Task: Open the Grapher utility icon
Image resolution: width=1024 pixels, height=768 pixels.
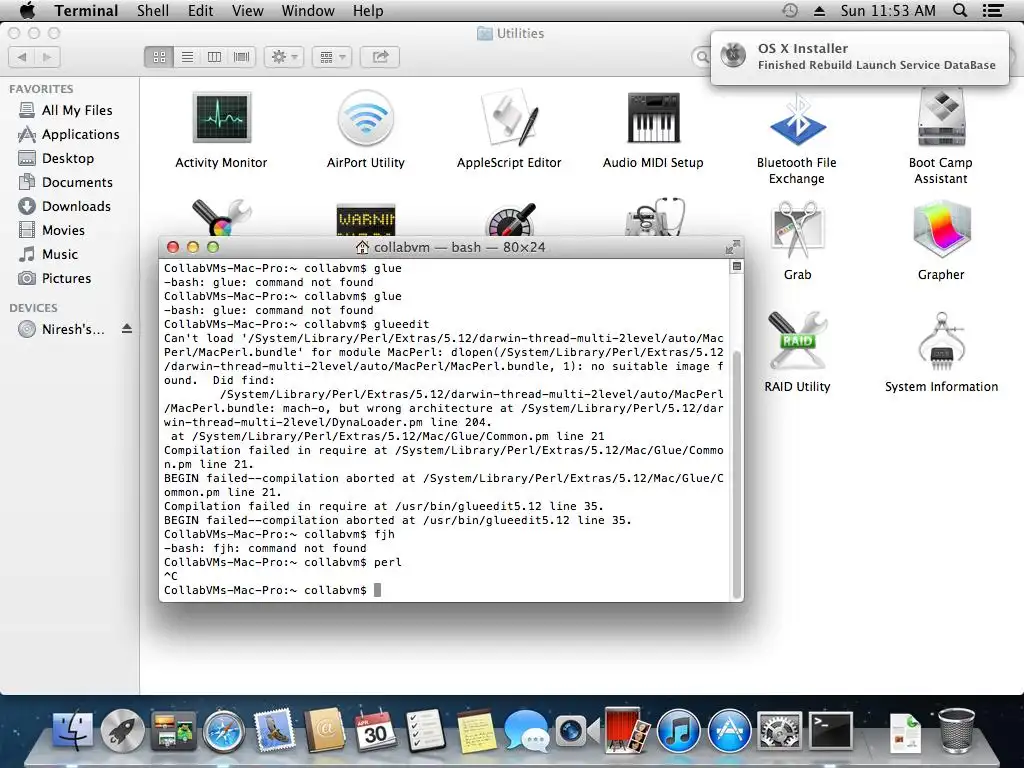Action: coord(941,231)
